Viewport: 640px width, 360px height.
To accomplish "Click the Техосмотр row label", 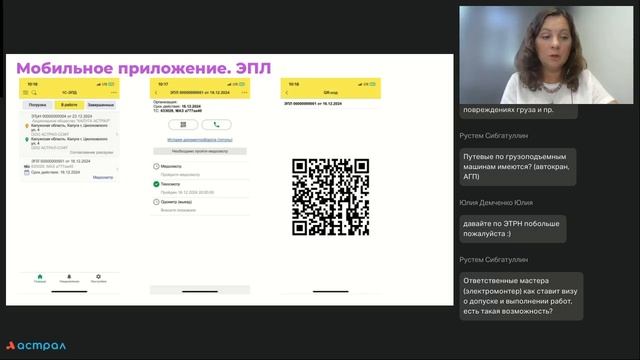I will click(x=170, y=184).
